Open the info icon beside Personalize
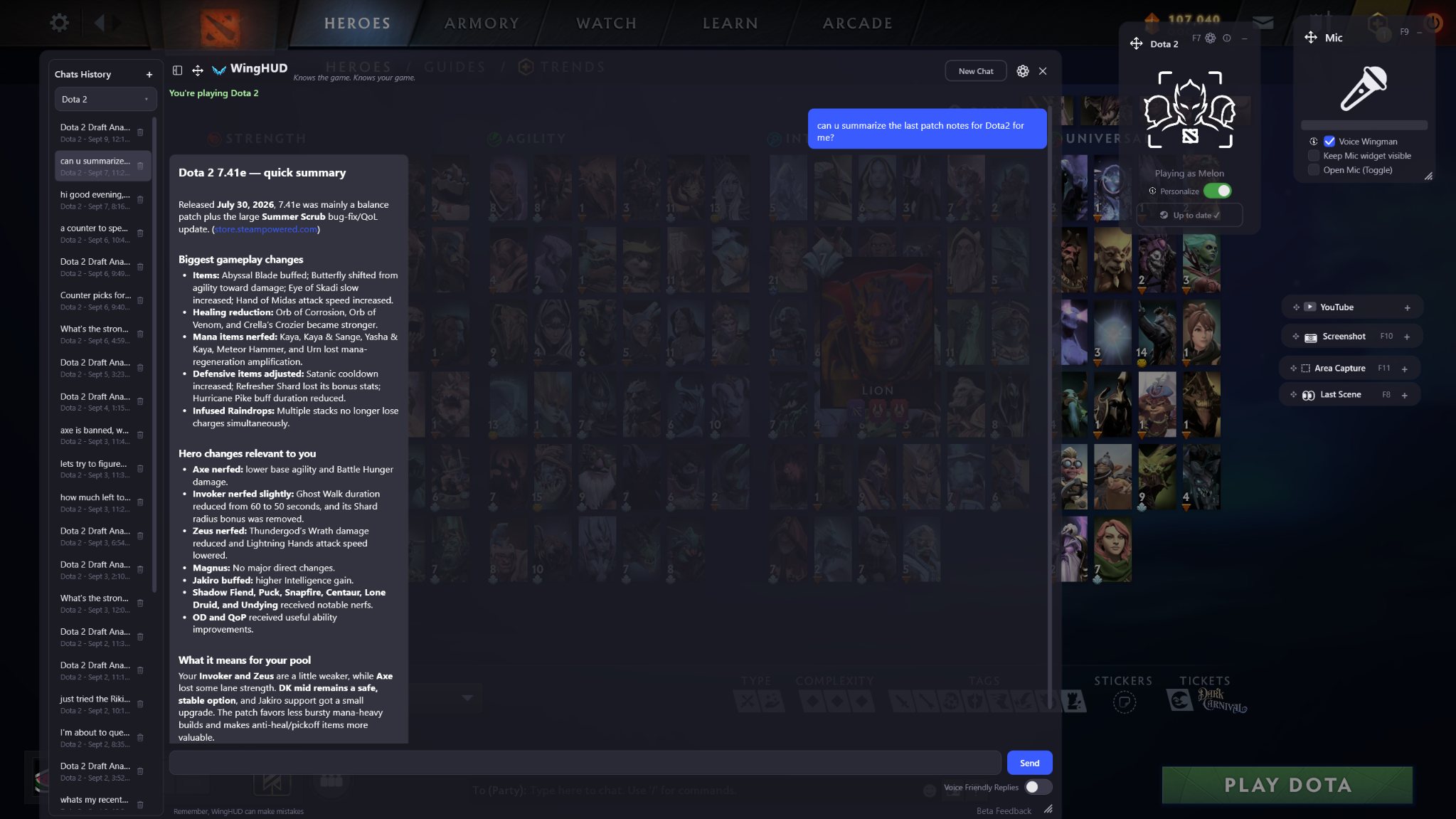Viewport: 1456px width, 819px height. (1153, 191)
